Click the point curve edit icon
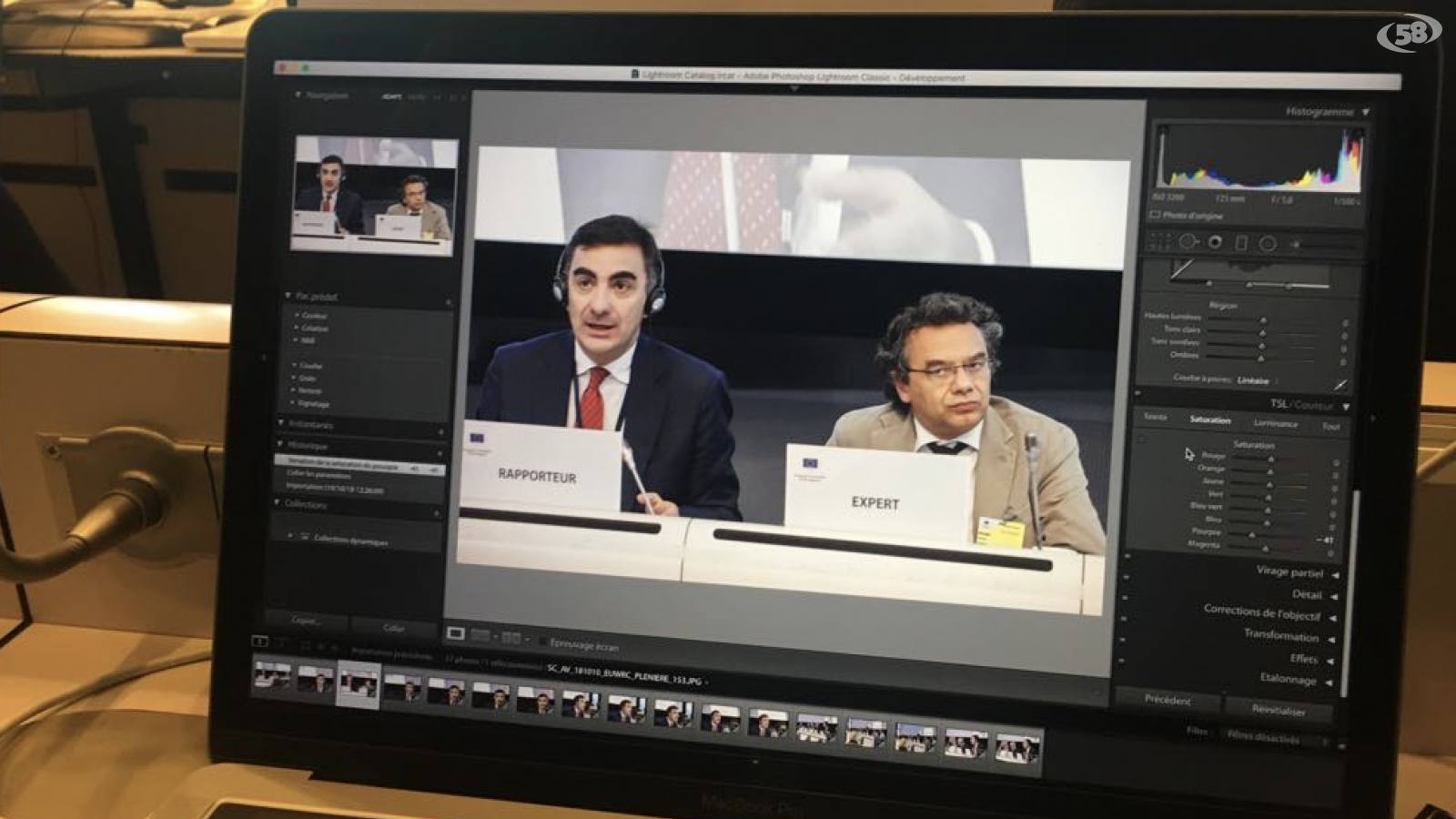The width and height of the screenshot is (1456, 819). tap(1340, 384)
